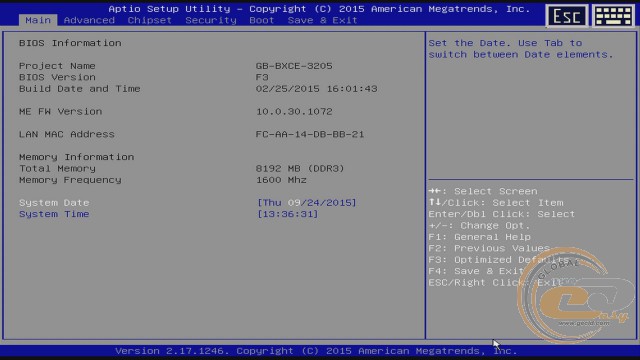Screen dimensions: 640x360
Task: Click the Project Name value GB-BXCE-3205
Action: coord(294,66)
